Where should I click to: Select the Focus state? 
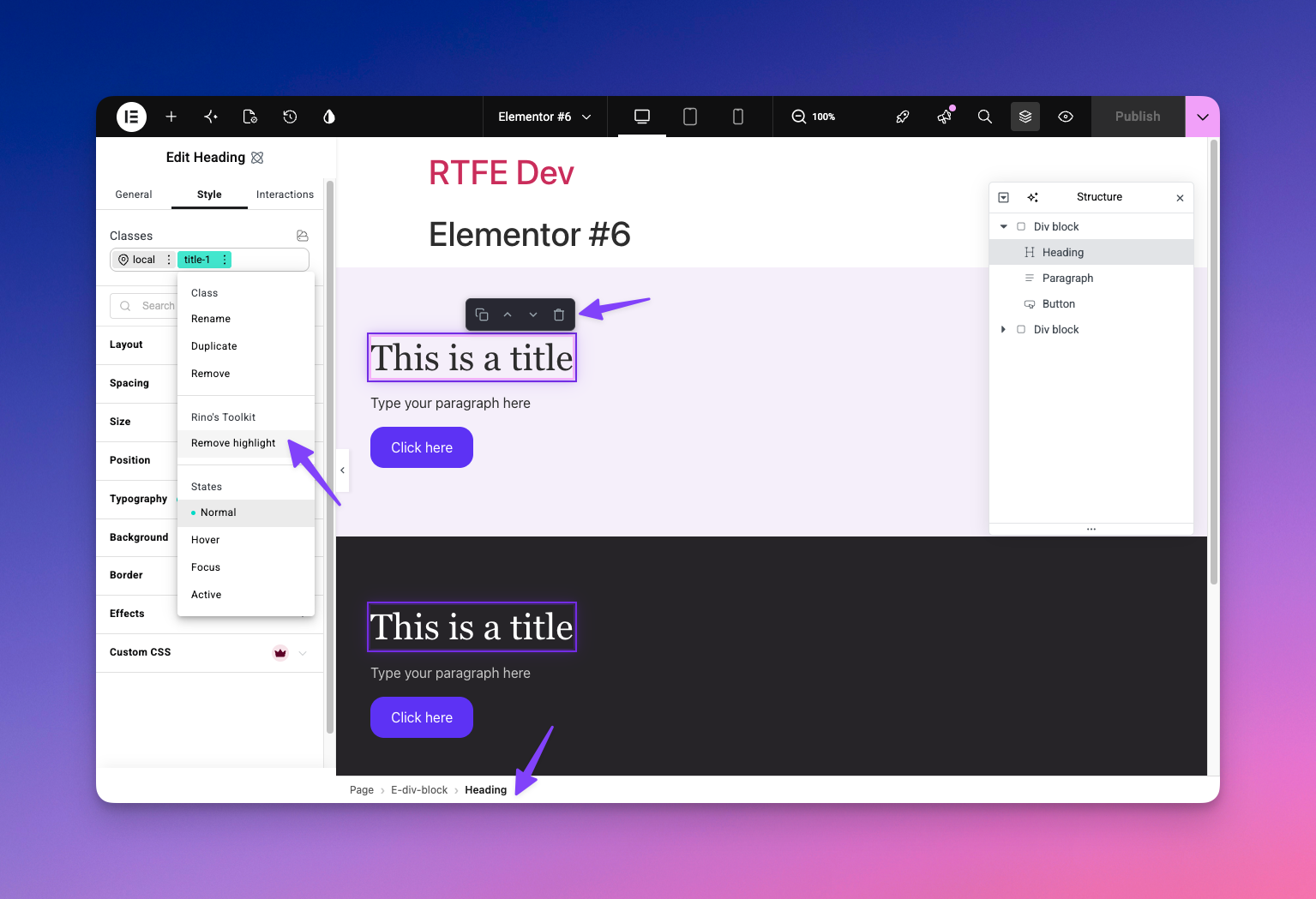coord(246,567)
